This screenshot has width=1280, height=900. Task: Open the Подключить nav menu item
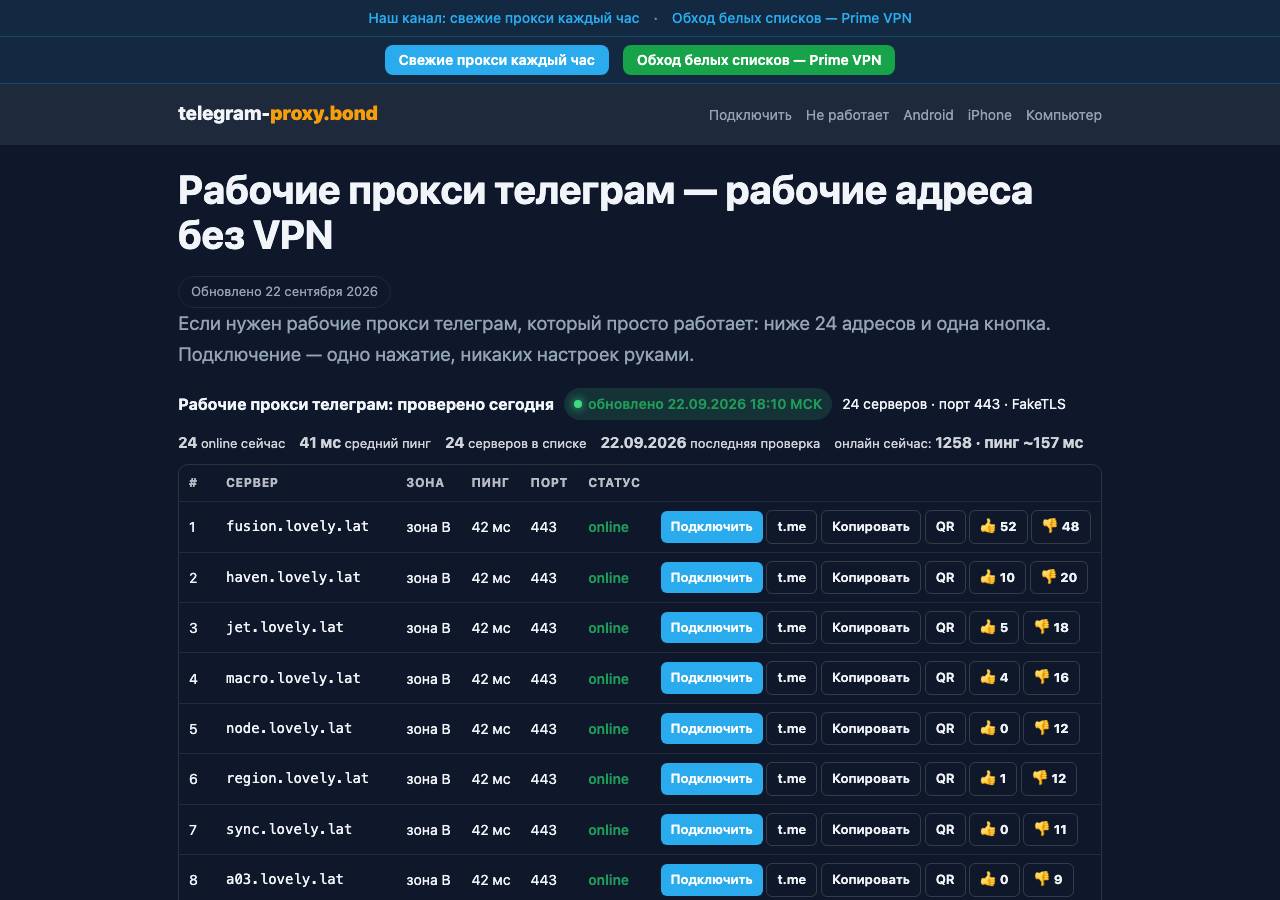[x=750, y=115]
